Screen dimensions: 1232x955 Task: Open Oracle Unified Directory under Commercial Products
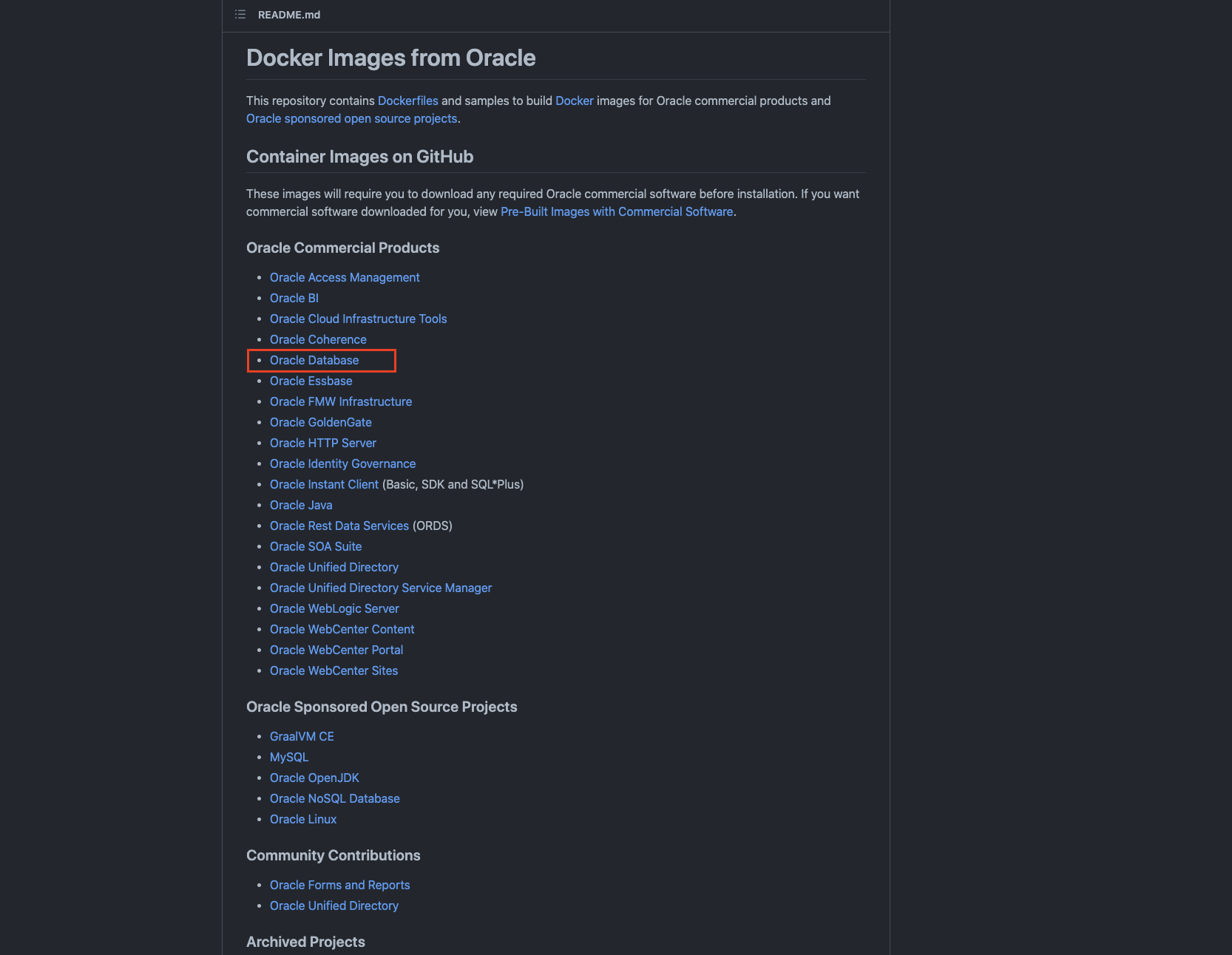click(334, 567)
